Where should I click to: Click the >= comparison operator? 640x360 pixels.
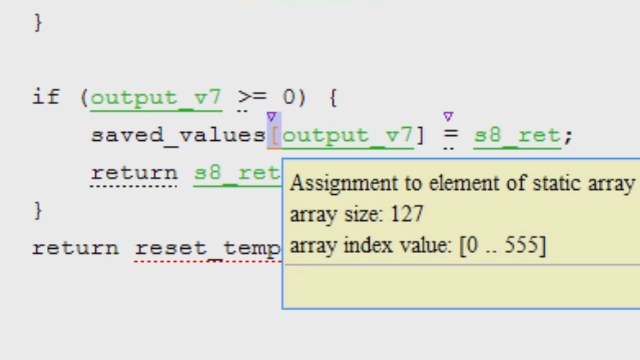click(252, 98)
